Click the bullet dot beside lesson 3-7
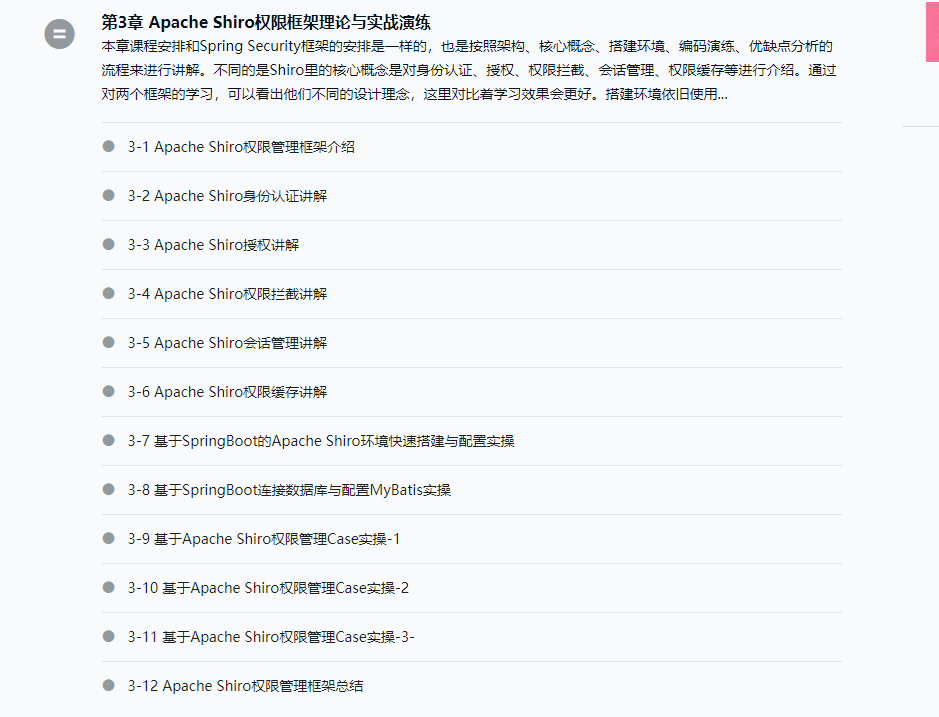 pos(108,440)
